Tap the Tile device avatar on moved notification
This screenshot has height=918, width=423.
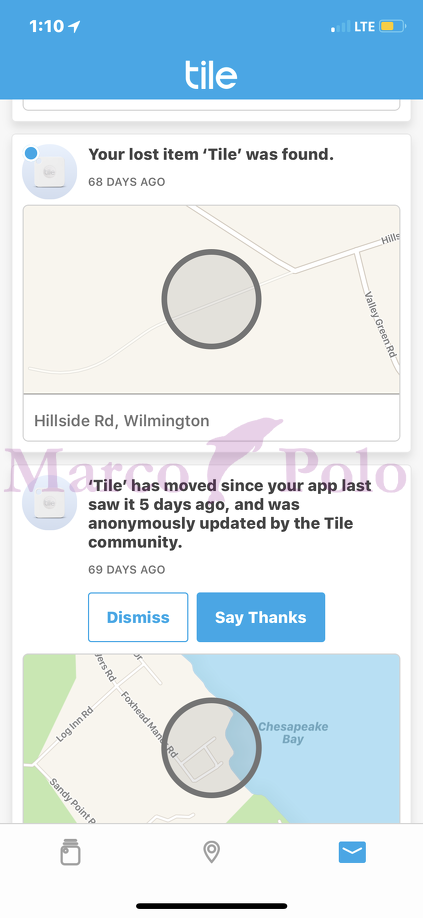pyautogui.click(x=50, y=503)
